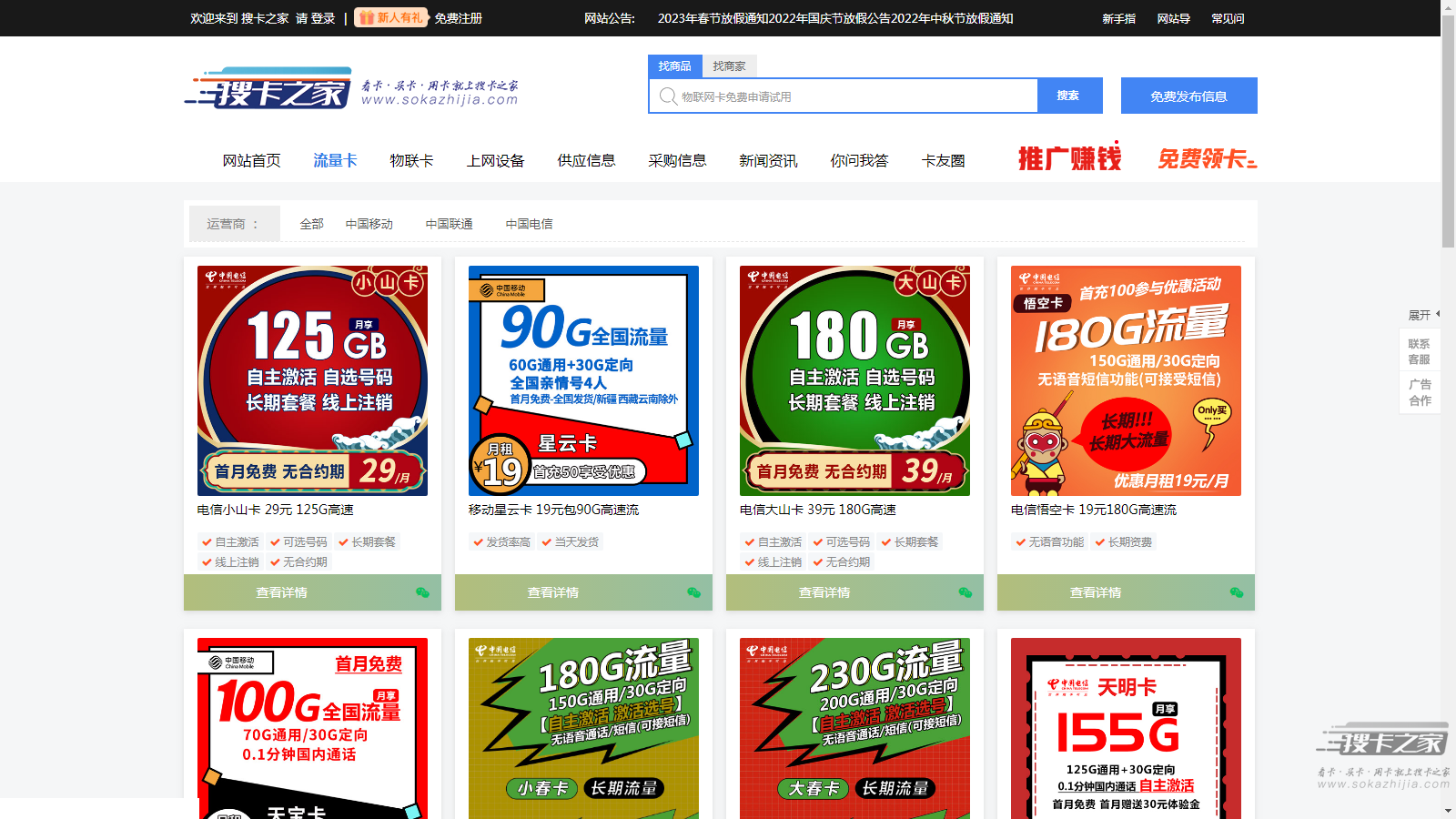1456x819 pixels.
Task: Open the 125GB 小山卡 product image
Action: [312, 380]
